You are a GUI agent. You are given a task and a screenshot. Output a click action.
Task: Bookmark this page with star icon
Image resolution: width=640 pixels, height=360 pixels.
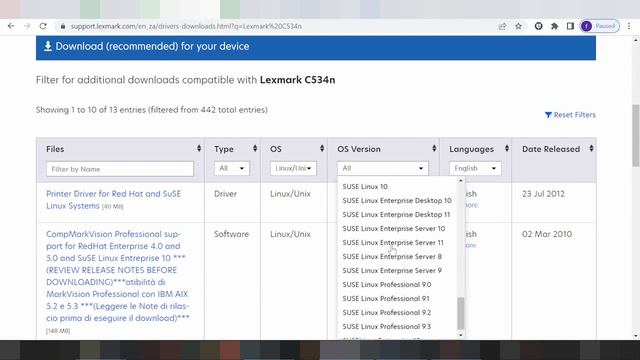[518, 26]
